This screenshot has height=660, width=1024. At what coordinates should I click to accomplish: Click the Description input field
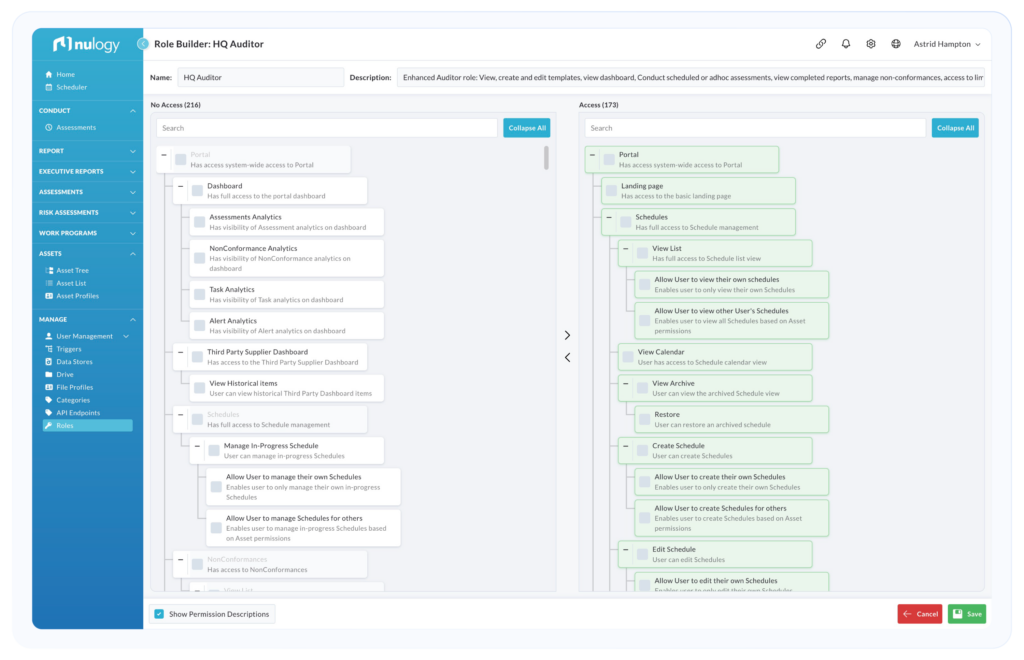coord(690,77)
